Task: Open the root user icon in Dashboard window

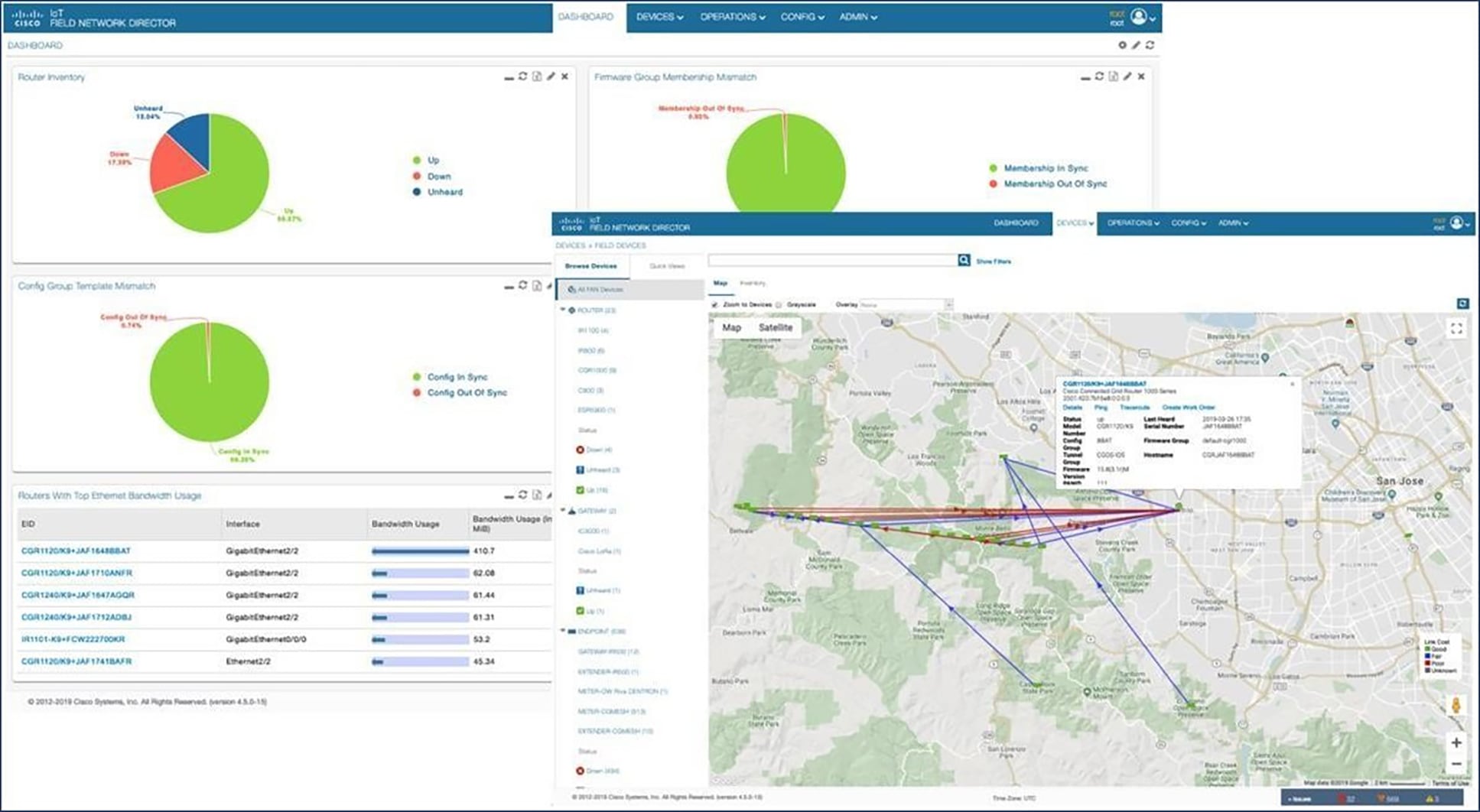Action: pyautogui.click(x=1138, y=17)
